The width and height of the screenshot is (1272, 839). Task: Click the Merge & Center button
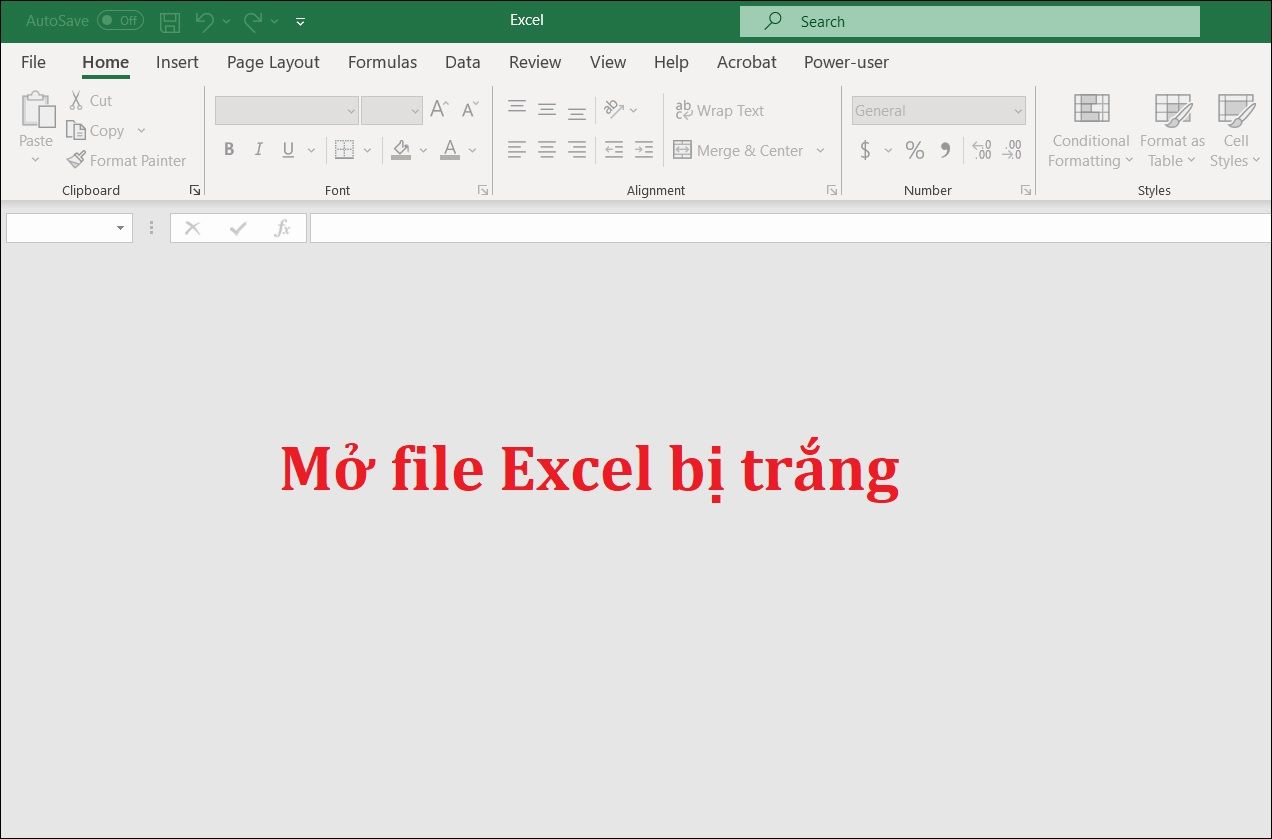(739, 150)
